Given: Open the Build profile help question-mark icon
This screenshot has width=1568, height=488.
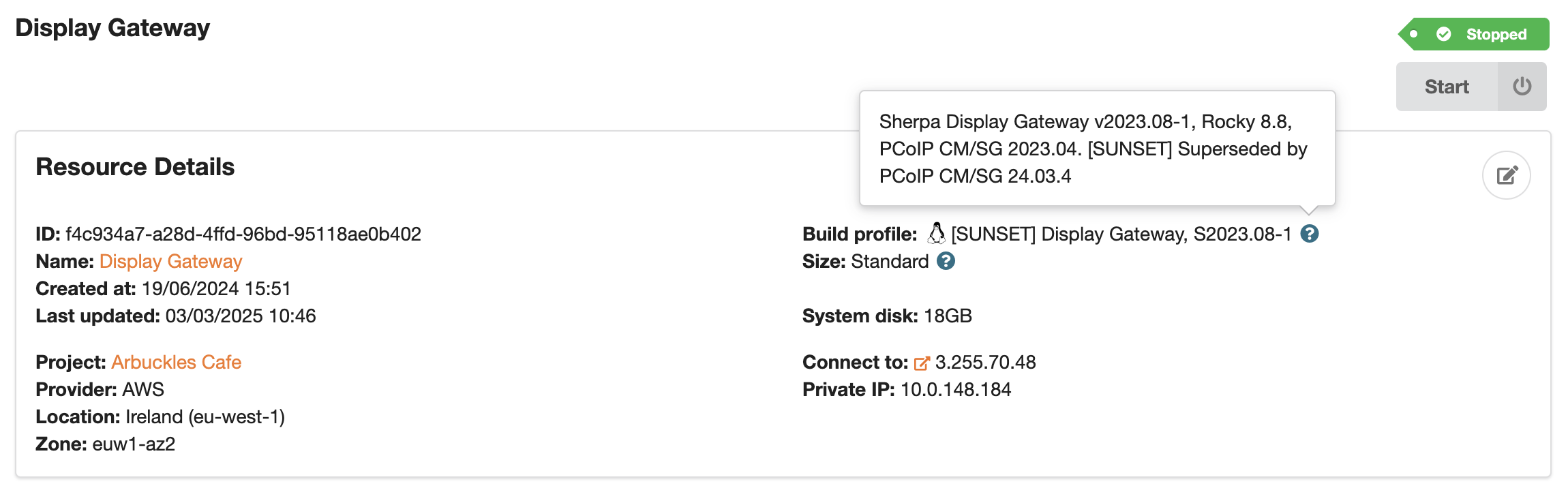Looking at the screenshot, I should (x=1309, y=233).
